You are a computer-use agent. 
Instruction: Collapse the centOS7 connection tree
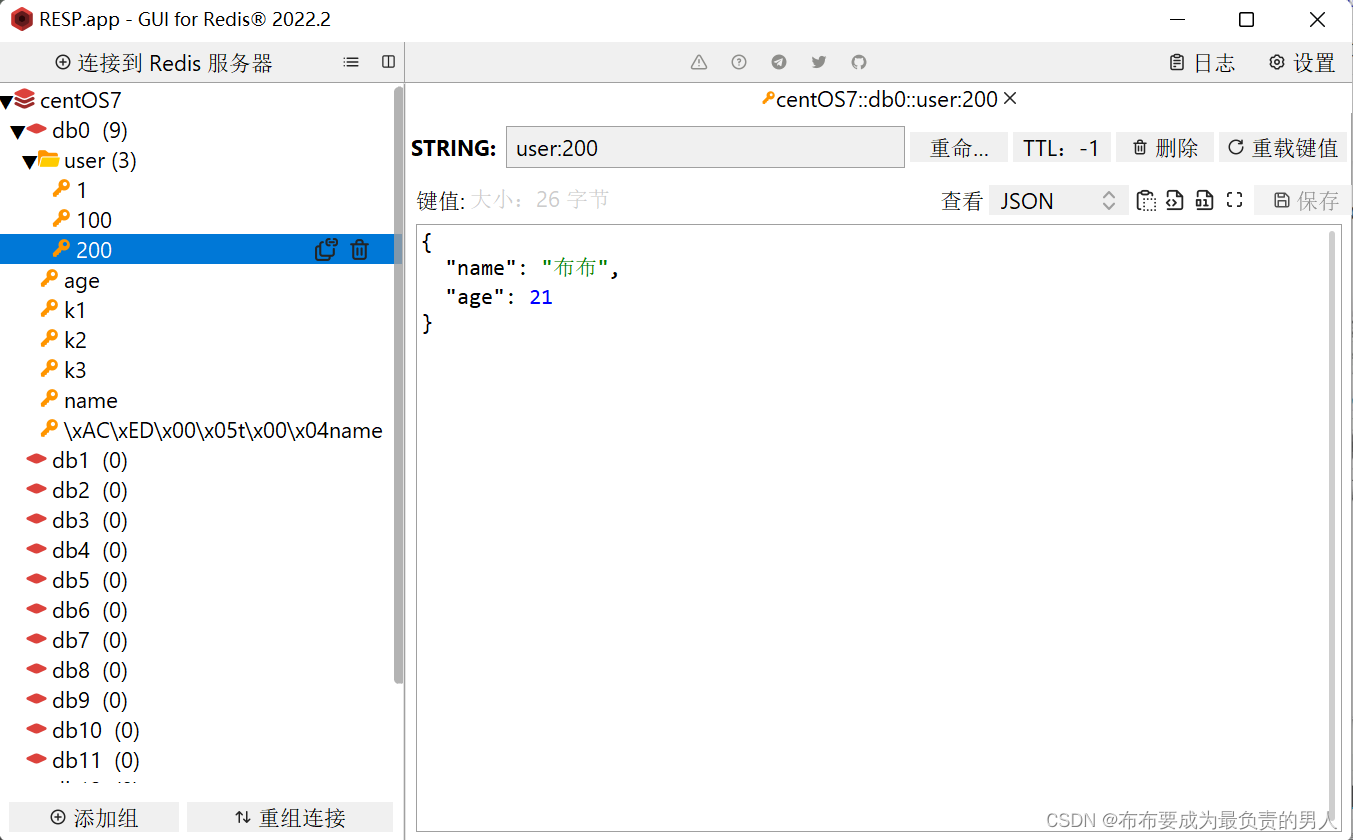(x=6, y=102)
